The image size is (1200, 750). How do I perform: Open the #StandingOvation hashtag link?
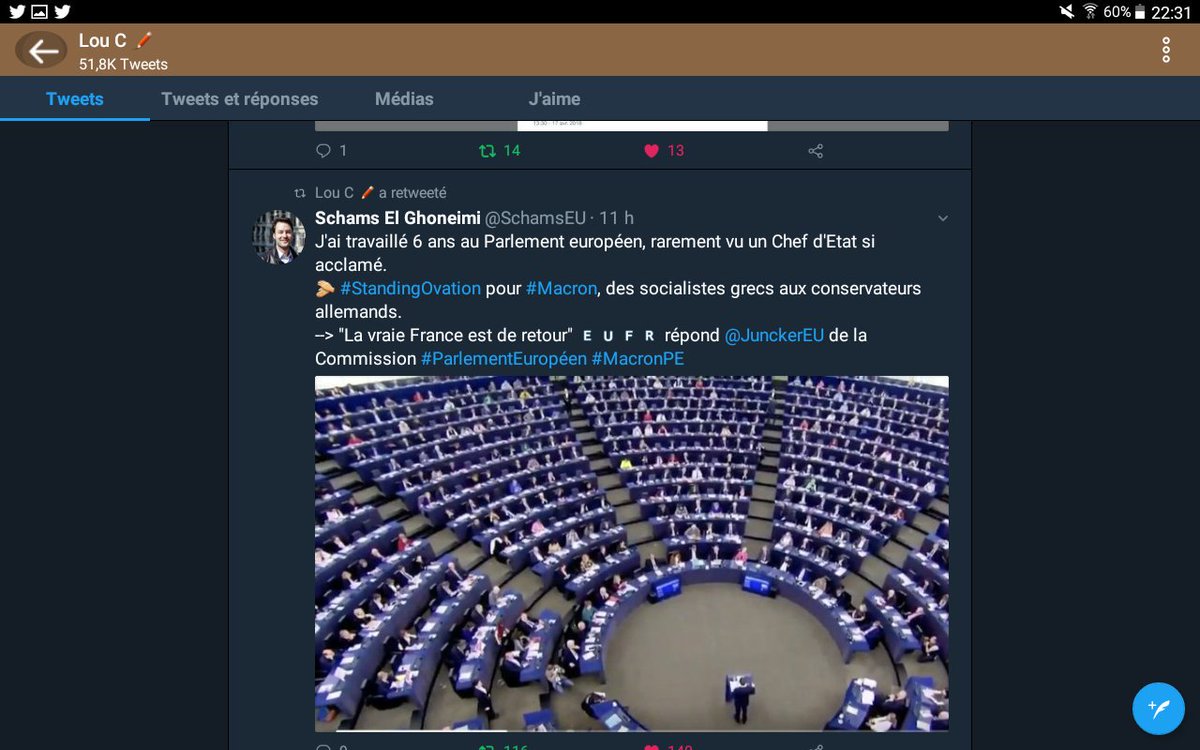[x=410, y=288]
